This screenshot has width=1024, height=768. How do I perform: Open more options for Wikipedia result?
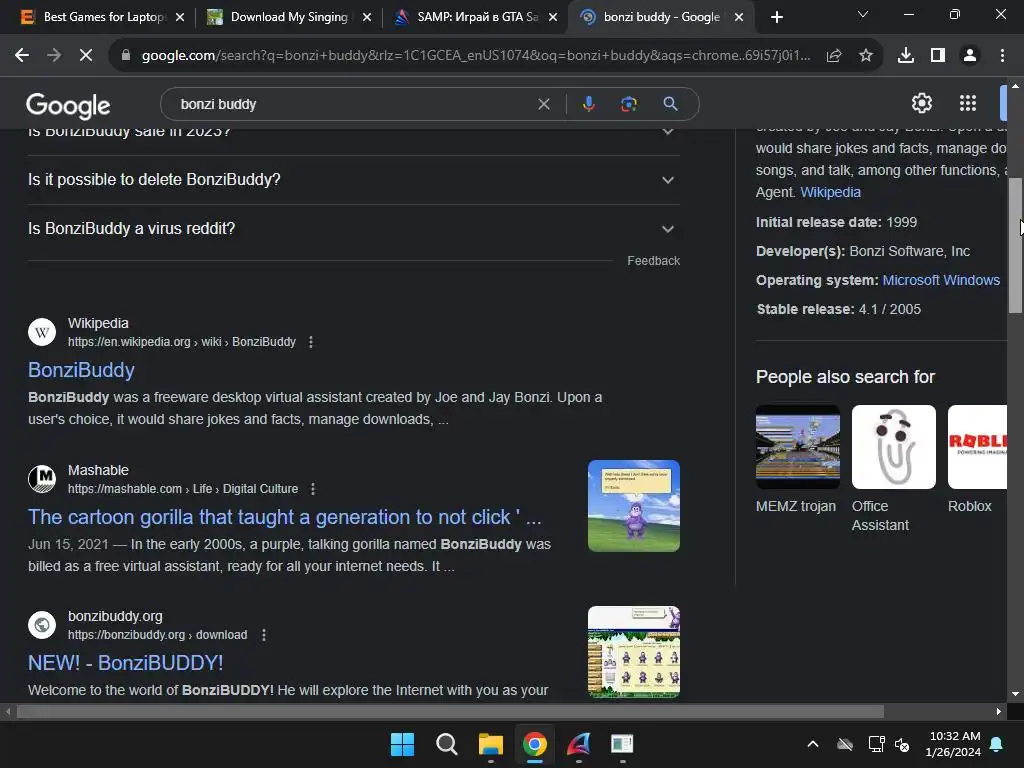[311, 342]
